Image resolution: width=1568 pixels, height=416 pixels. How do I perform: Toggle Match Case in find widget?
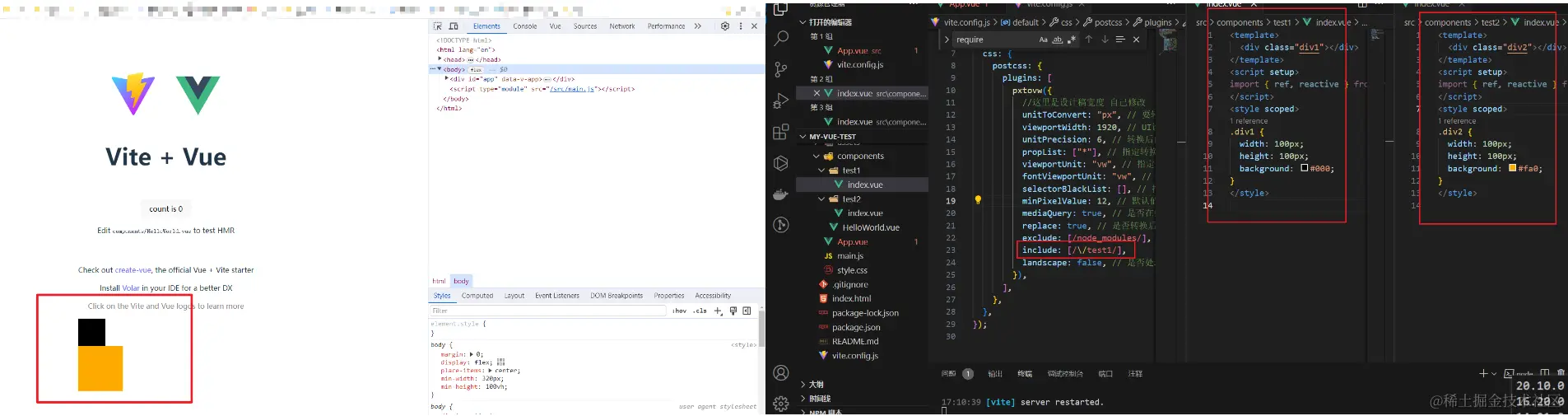point(1044,40)
